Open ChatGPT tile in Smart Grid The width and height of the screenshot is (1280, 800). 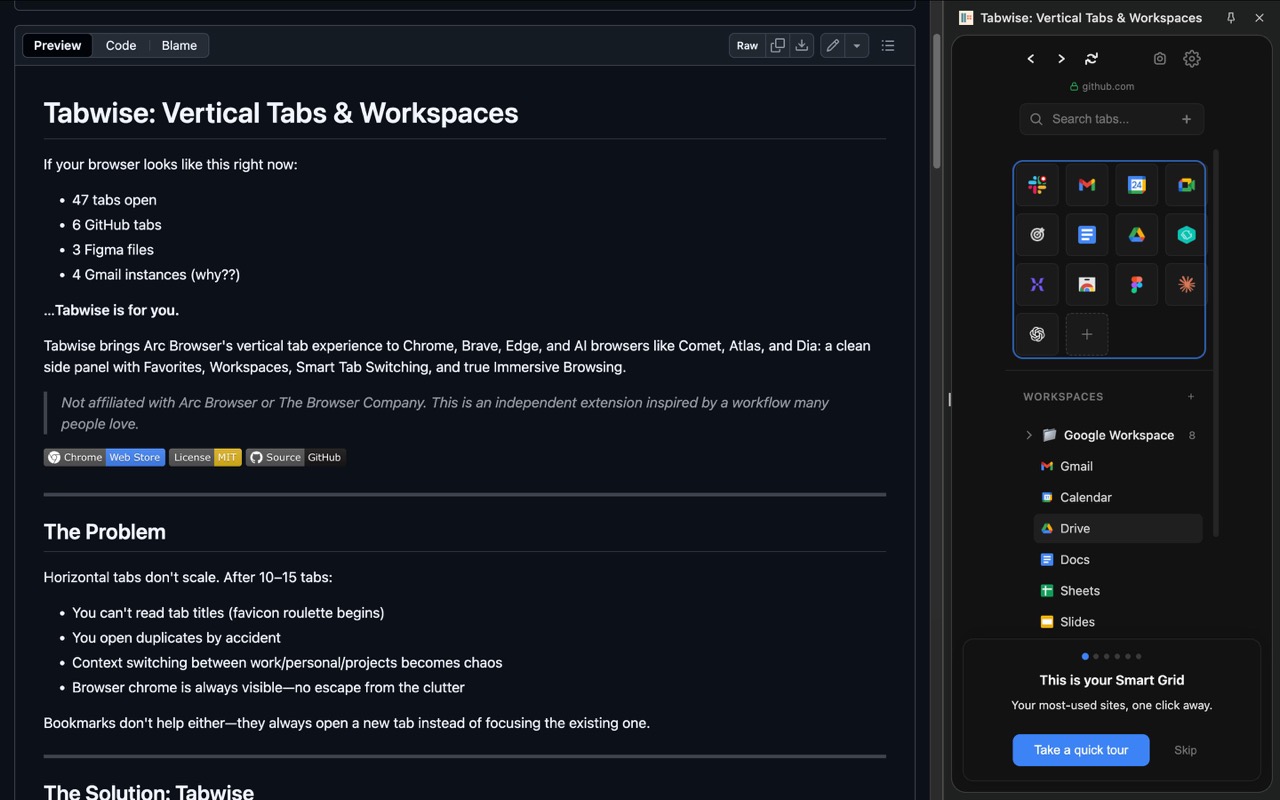[1037, 335]
